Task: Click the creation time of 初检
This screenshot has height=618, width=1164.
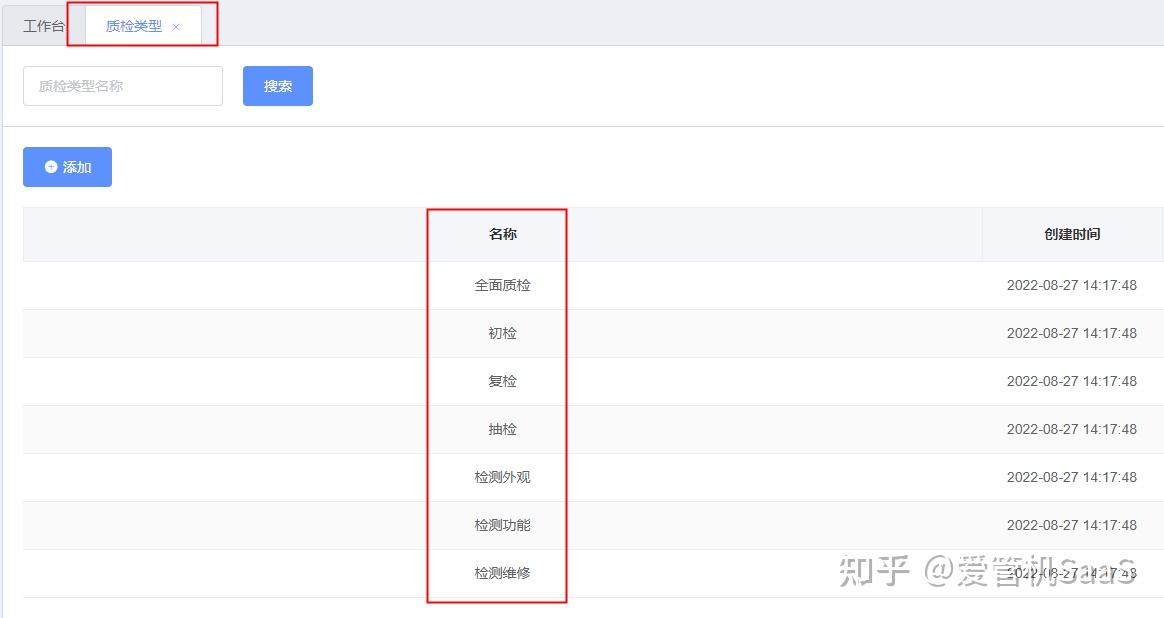Action: click(x=1071, y=333)
